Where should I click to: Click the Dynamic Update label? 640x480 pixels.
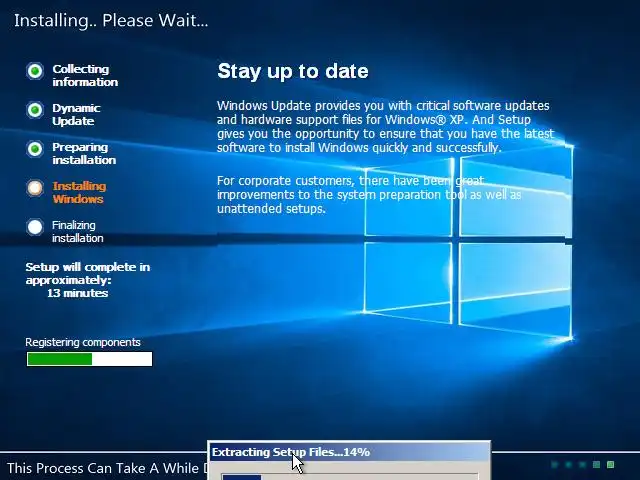coord(76,114)
